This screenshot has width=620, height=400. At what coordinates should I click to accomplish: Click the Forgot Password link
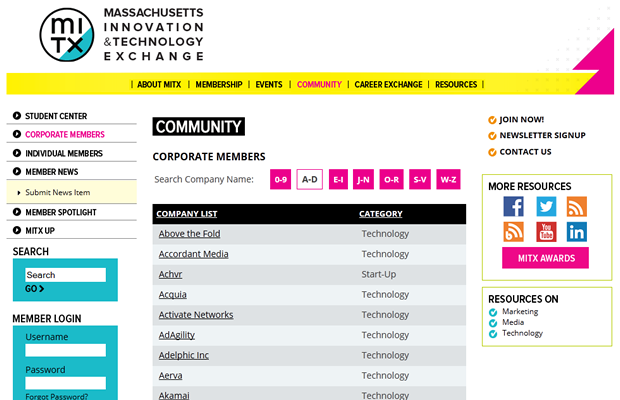pos(57,396)
